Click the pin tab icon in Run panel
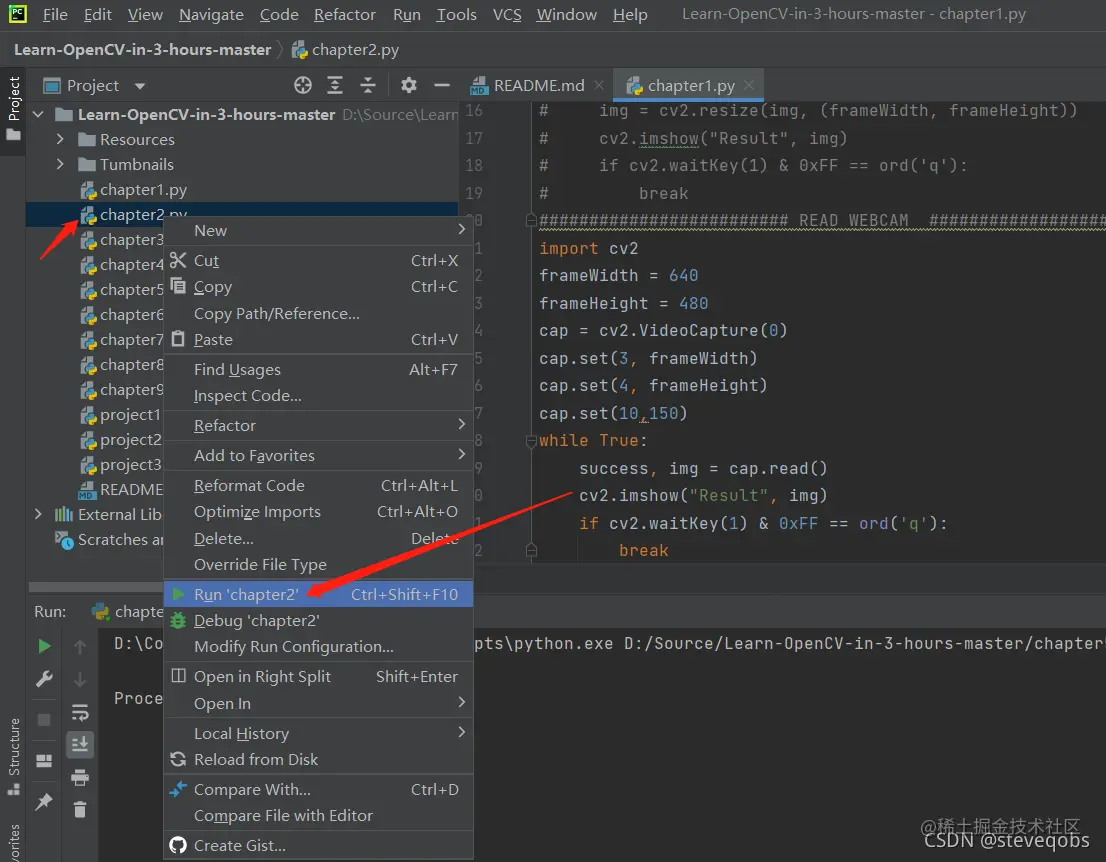This screenshot has height=862, width=1106. tap(44, 801)
